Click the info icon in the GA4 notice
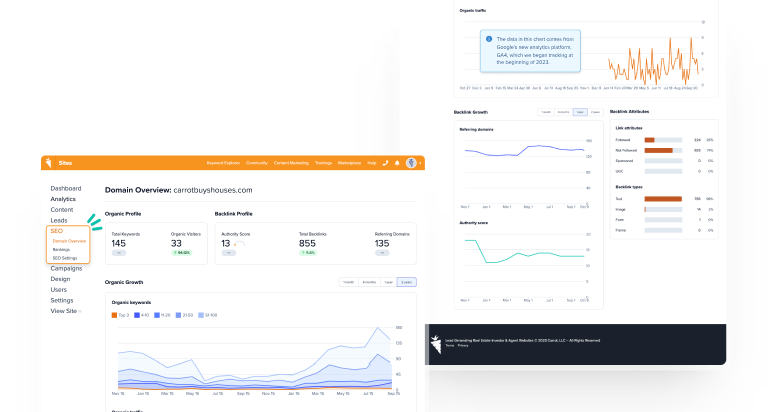Image resolution: width=768 pixels, height=412 pixels. click(489, 40)
